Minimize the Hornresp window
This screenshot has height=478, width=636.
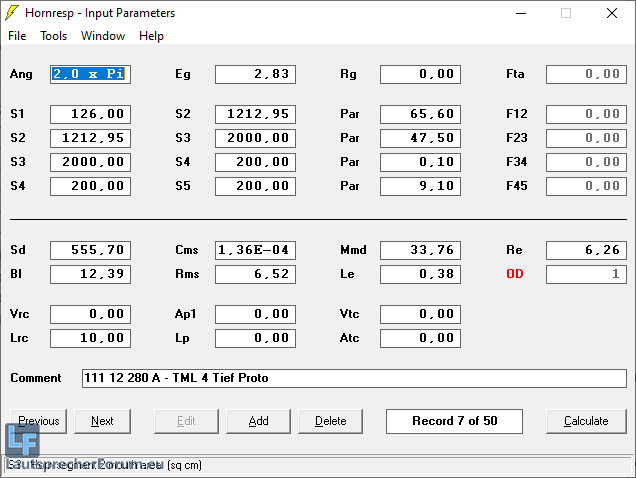(519, 13)
